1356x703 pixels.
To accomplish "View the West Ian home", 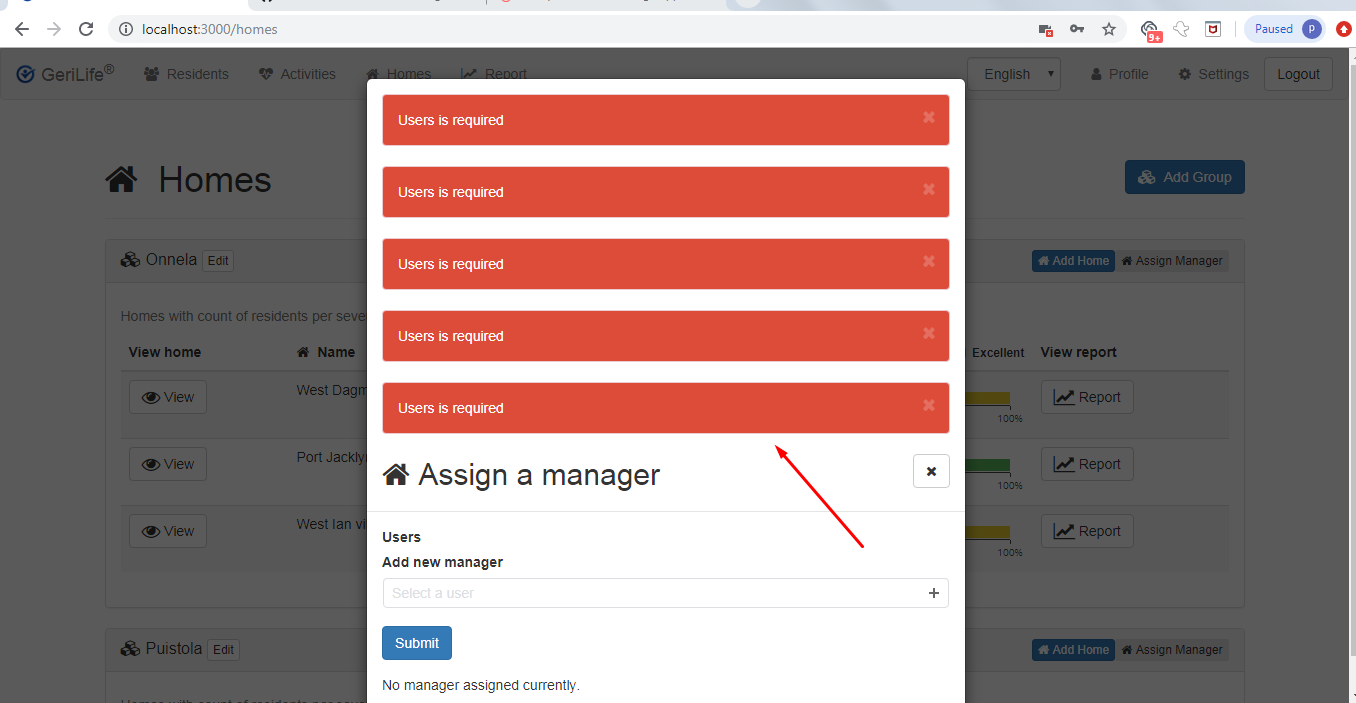I will coord(168,531).
